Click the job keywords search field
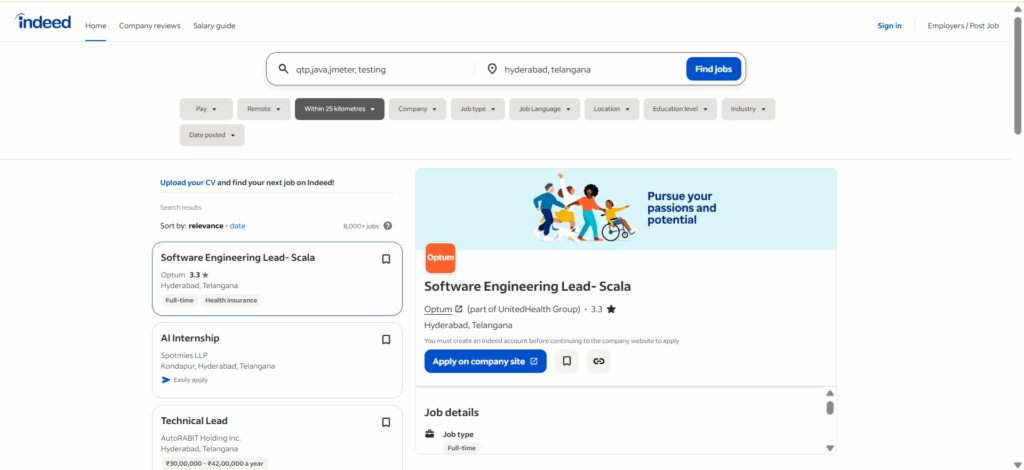The width and height of the screenshot is (1024, 470). pos(382,69)
